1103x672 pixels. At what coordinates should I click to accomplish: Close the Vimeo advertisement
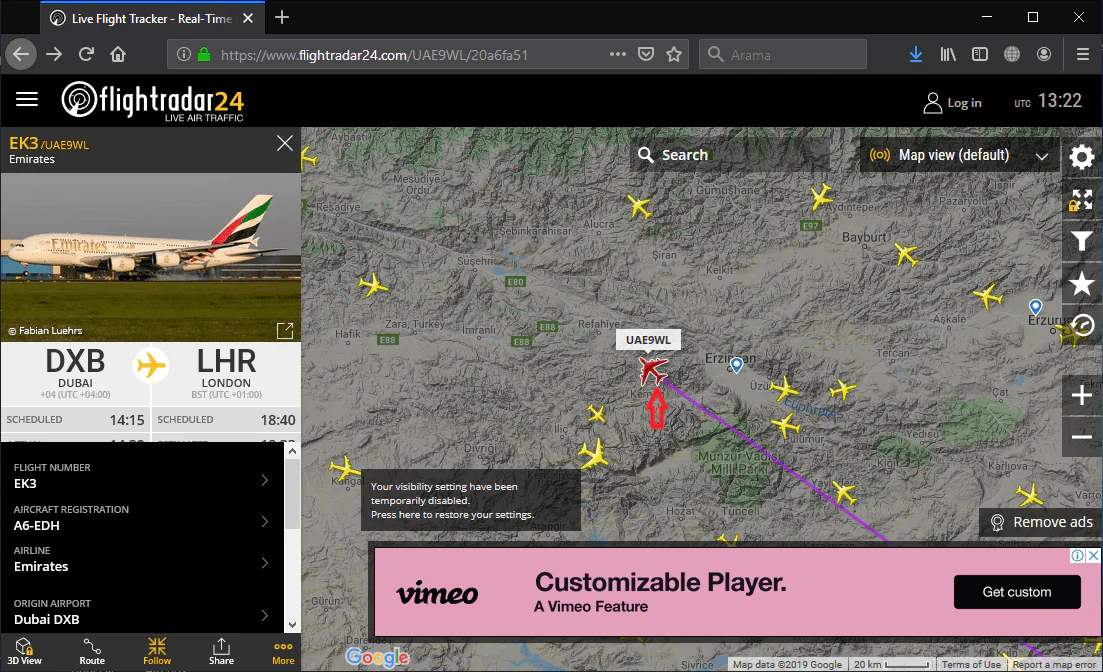pos(1093,555)
